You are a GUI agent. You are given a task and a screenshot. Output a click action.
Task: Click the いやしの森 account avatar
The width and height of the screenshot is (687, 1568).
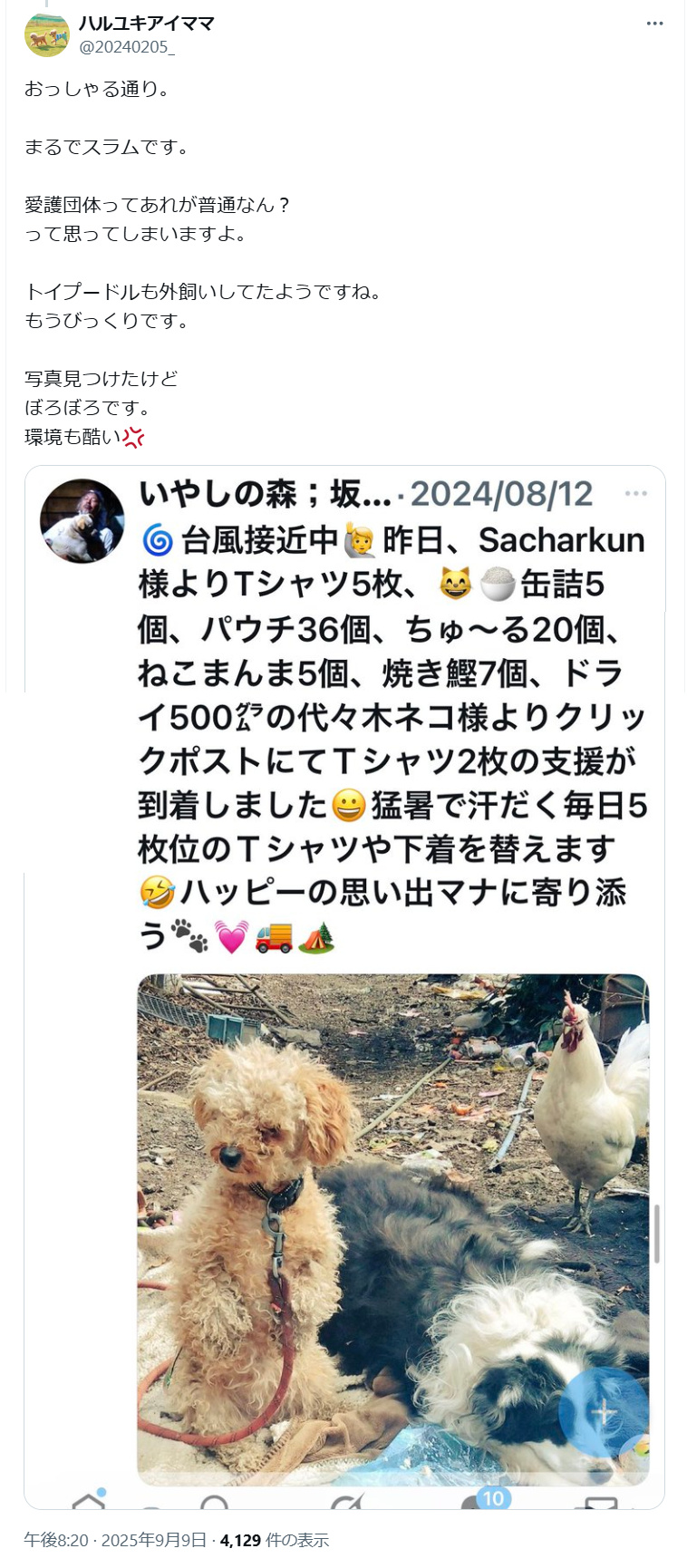(82, 521)
